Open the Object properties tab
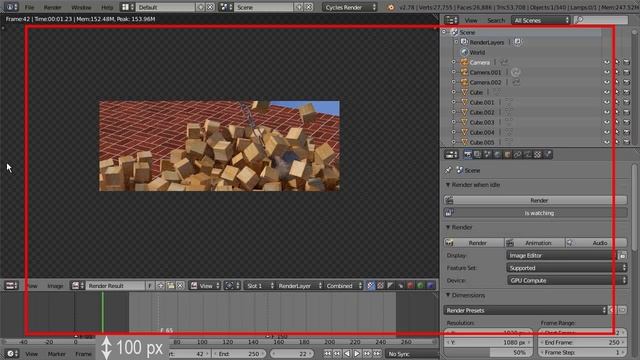This screenshot has width=640, height=360. point(507,155)
